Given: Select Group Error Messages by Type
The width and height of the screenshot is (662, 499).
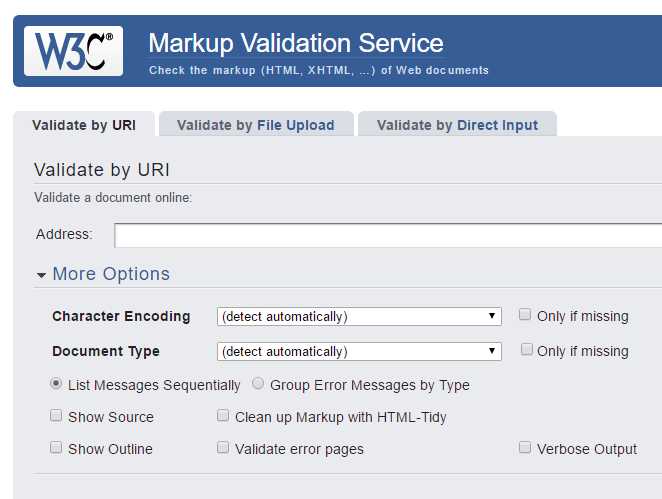Looking at the screenshot, I should pos(258,384).
